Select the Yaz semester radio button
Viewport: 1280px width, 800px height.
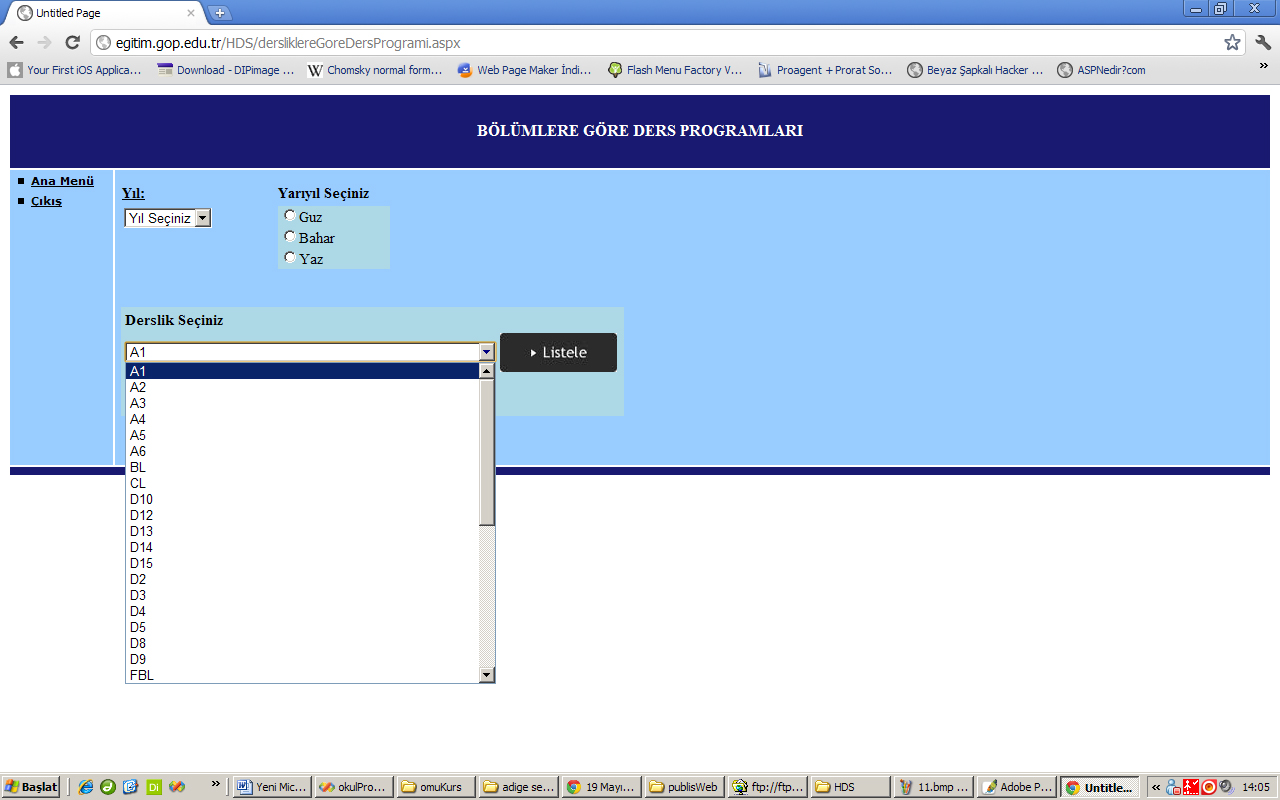pyautogui.click(x=290, y=257)
